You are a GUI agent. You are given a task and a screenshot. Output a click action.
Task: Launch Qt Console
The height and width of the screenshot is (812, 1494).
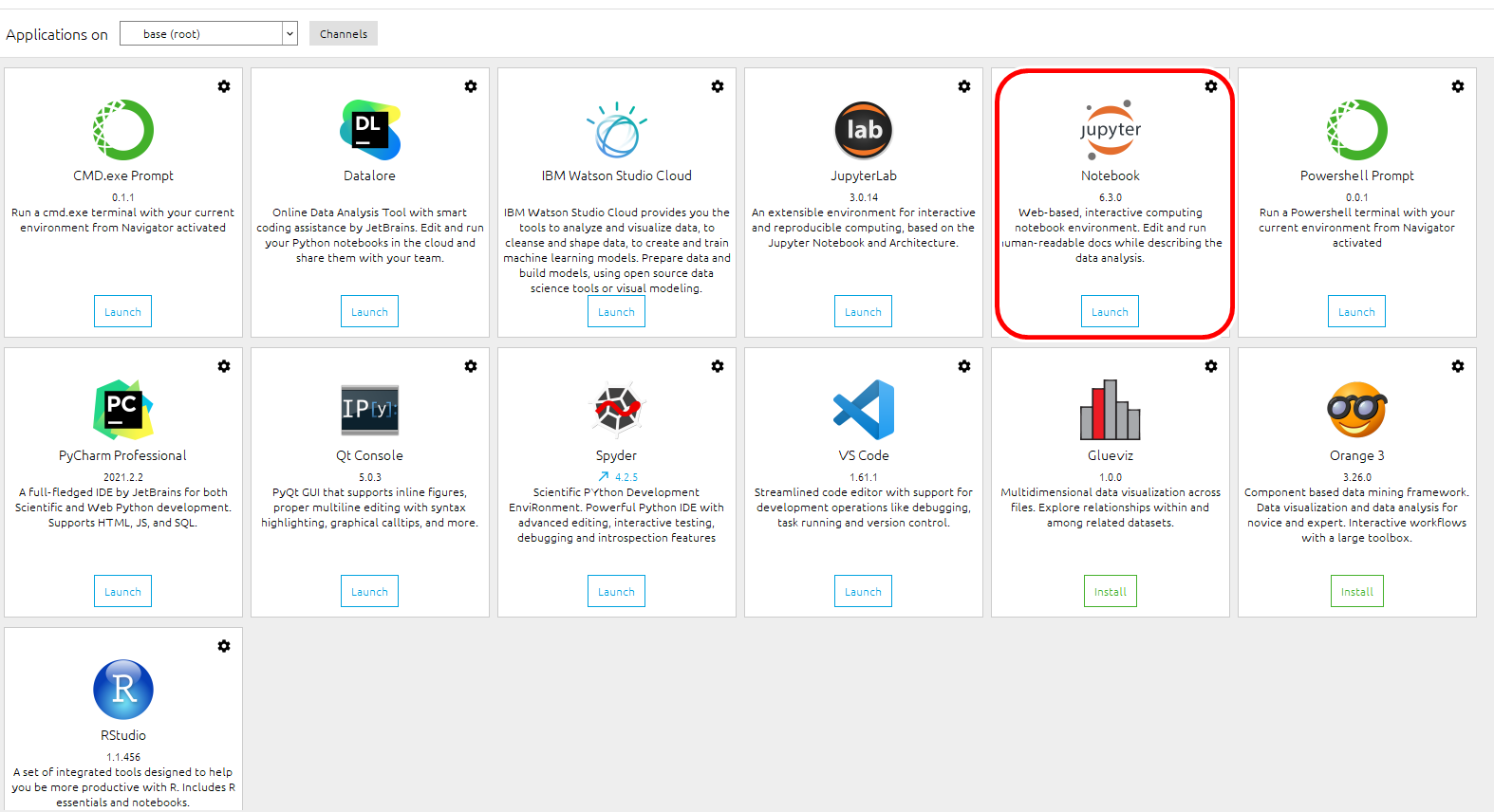370,591
